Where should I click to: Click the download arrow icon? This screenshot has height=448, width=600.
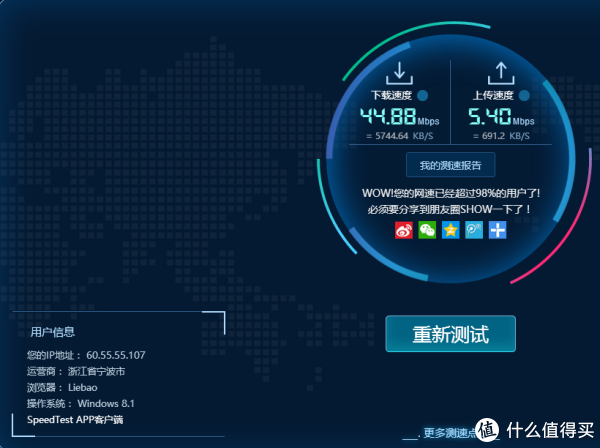[x=399, y=73]
